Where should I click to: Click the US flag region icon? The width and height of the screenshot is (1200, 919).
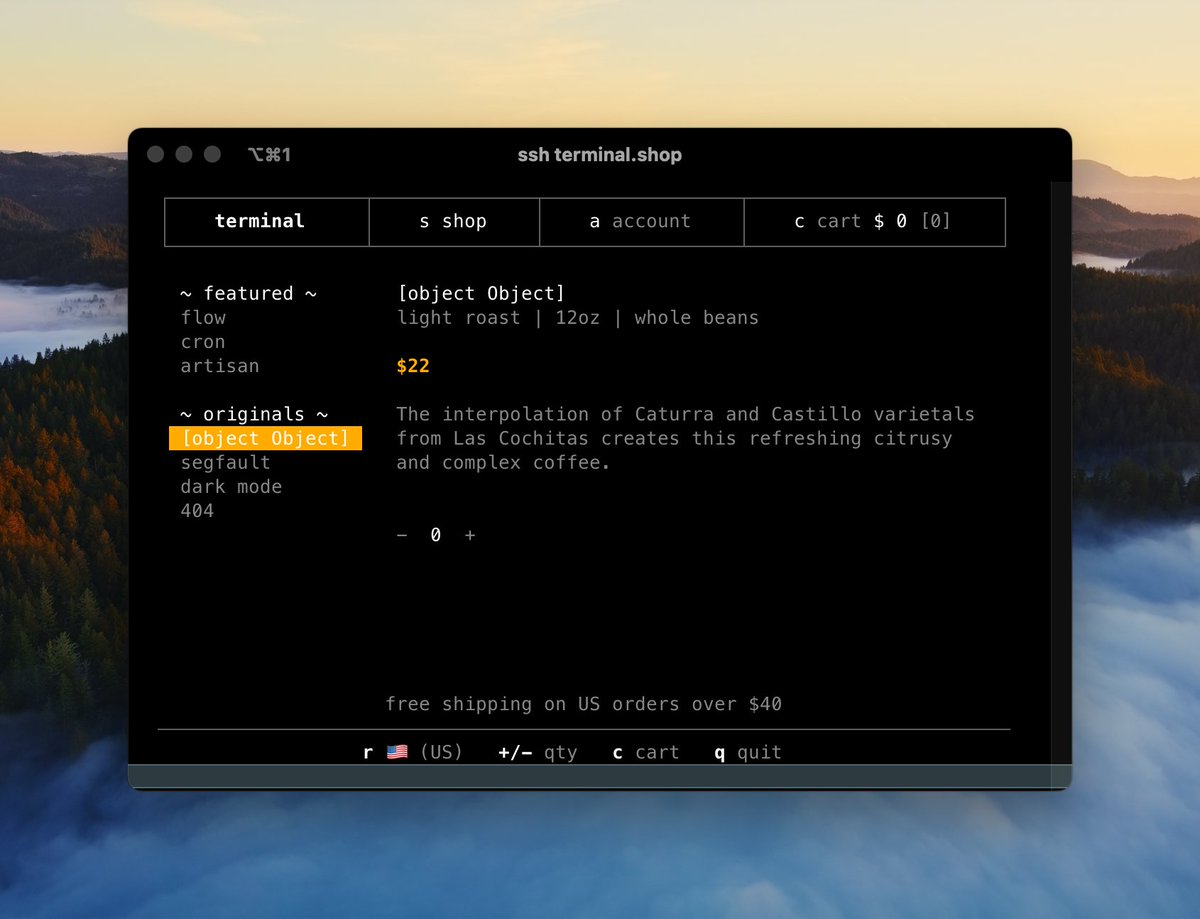point(397,752)
